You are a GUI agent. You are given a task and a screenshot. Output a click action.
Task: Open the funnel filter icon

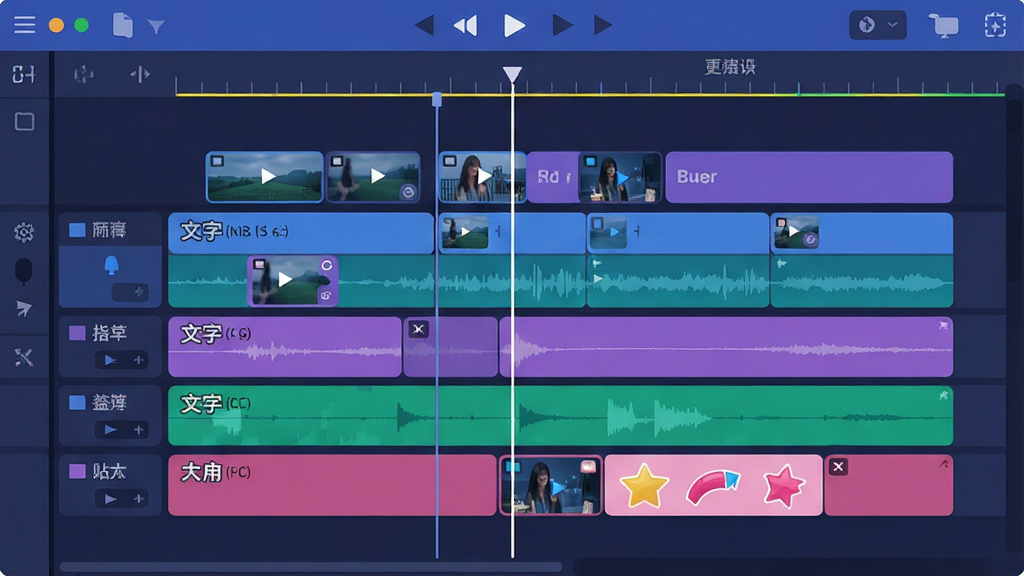click(156, 26)
